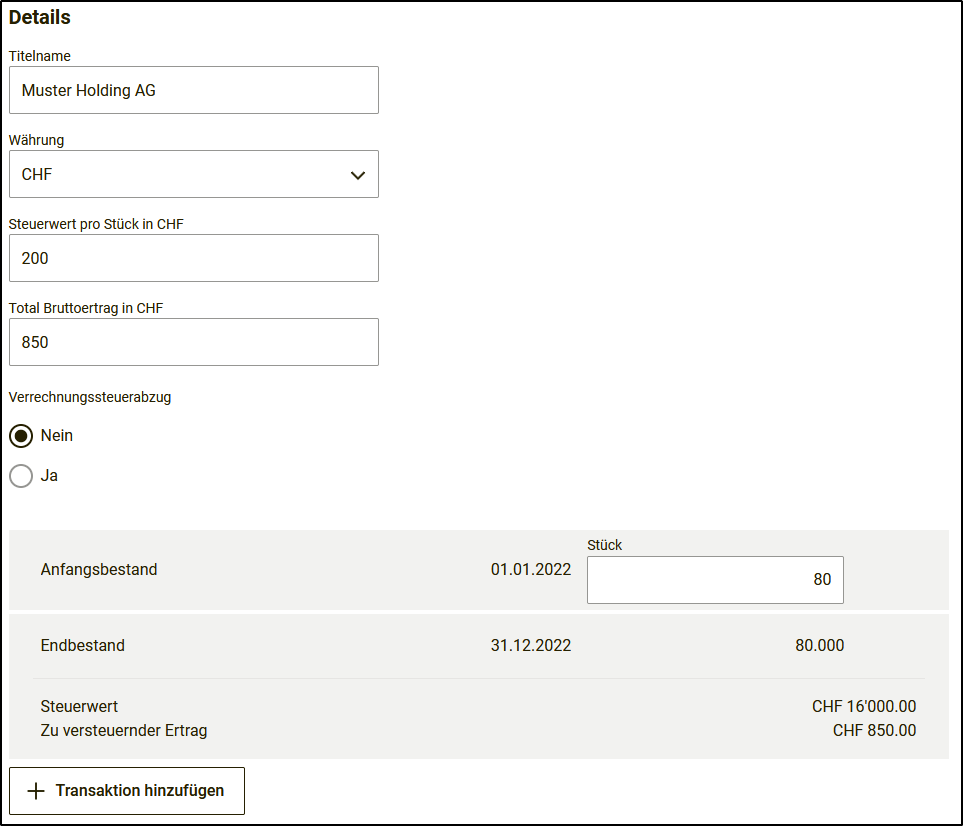
Task: Open the CHF currency combo box
Action: [194, 174]
